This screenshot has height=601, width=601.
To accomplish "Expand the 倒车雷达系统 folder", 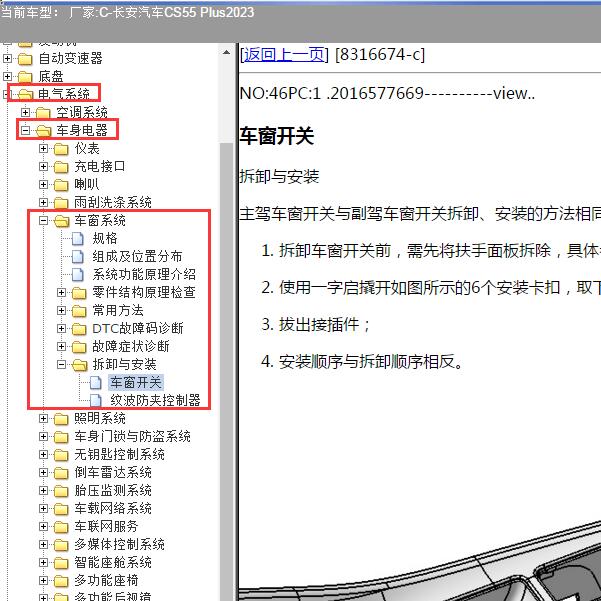I will 43,473.
